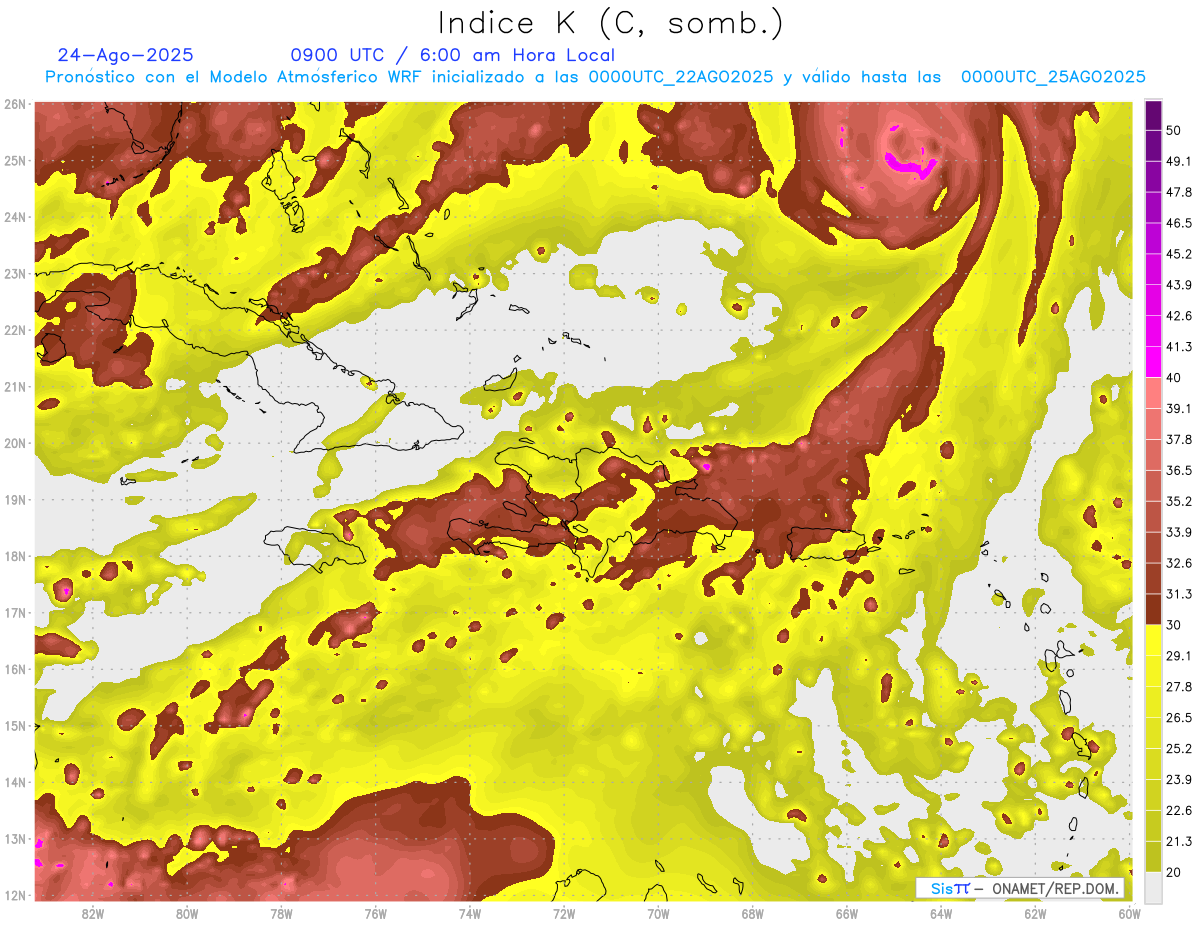Click the "82W" longitude label
This screenshot has width=1200, height=927.
point(92,914)
